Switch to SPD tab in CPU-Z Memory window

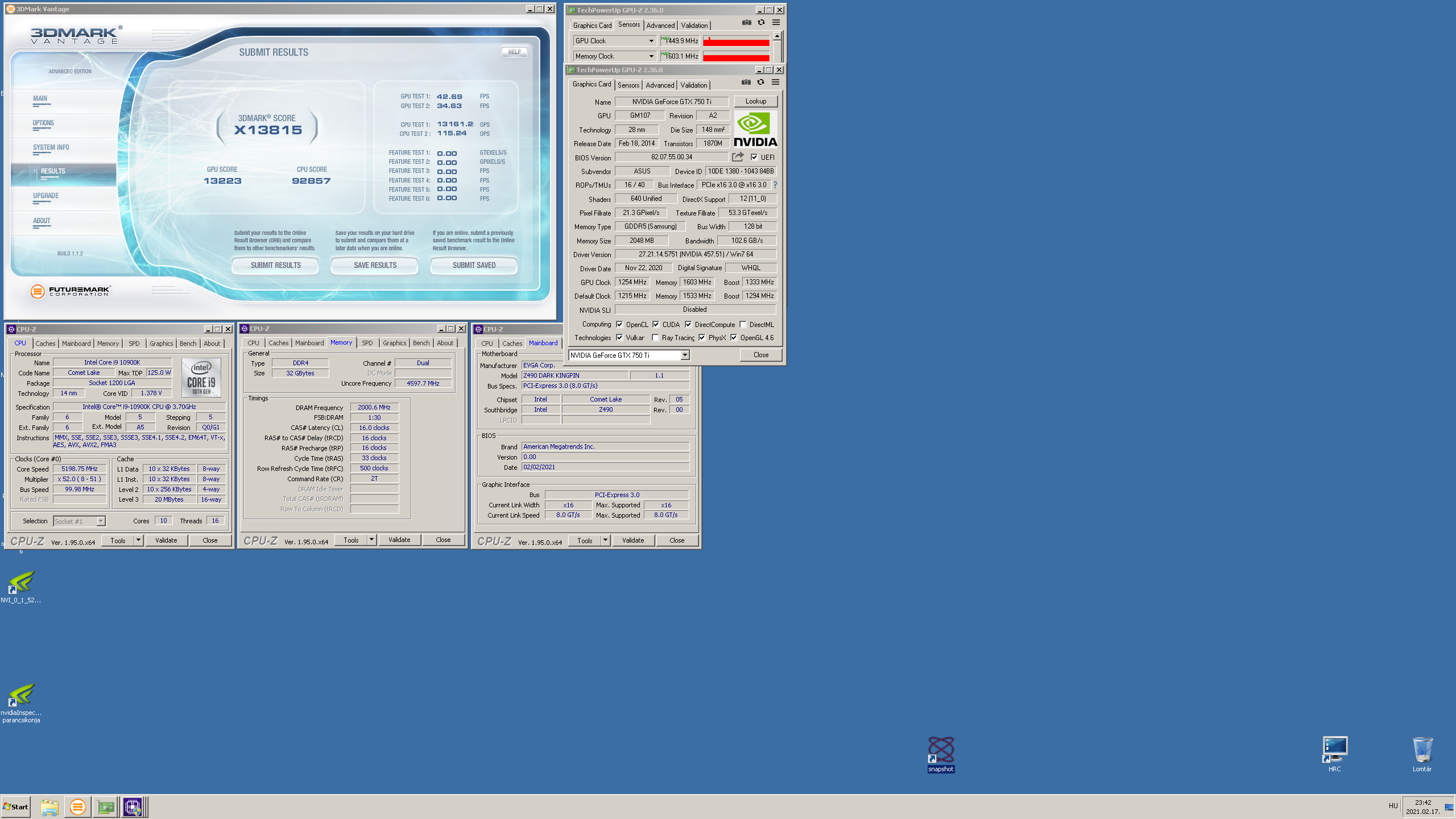coord(367,343)
